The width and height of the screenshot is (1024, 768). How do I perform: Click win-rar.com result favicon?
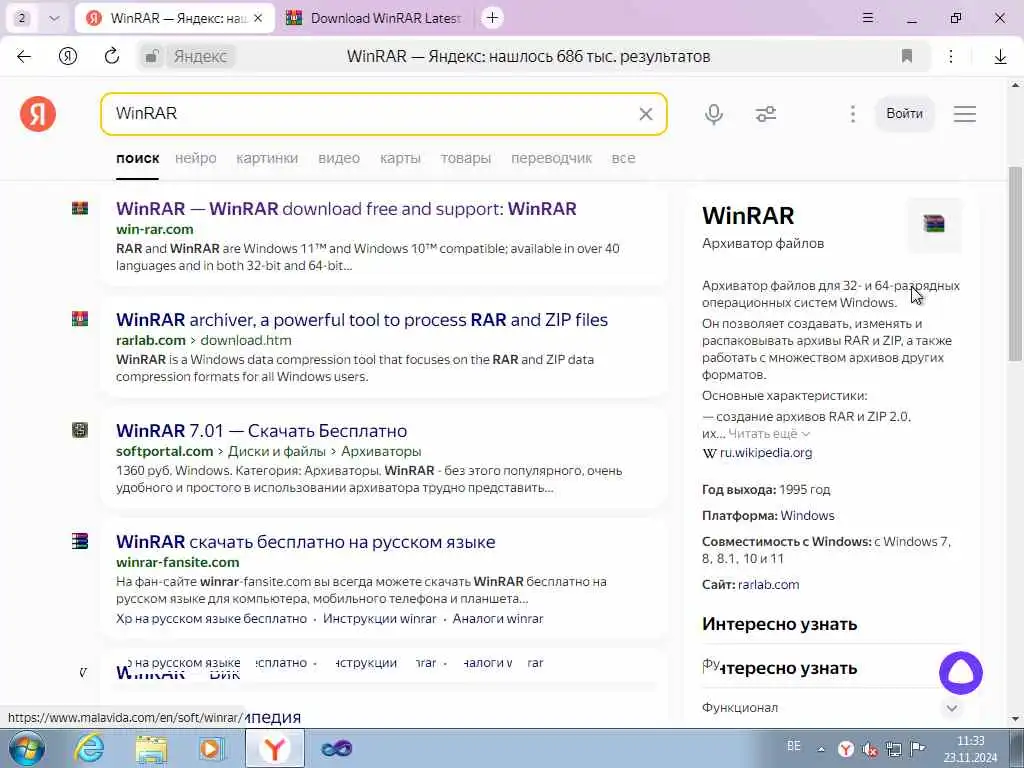click(x=80, y=208)
